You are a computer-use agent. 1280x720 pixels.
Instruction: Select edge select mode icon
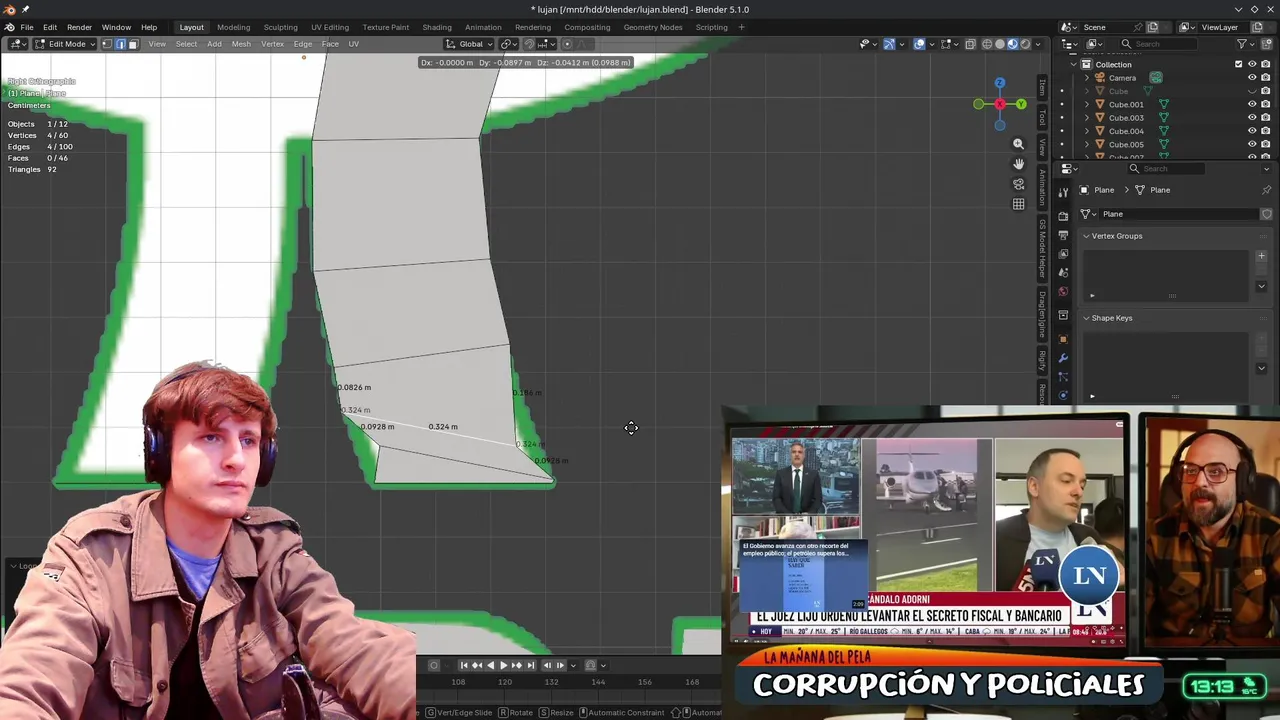120,44
